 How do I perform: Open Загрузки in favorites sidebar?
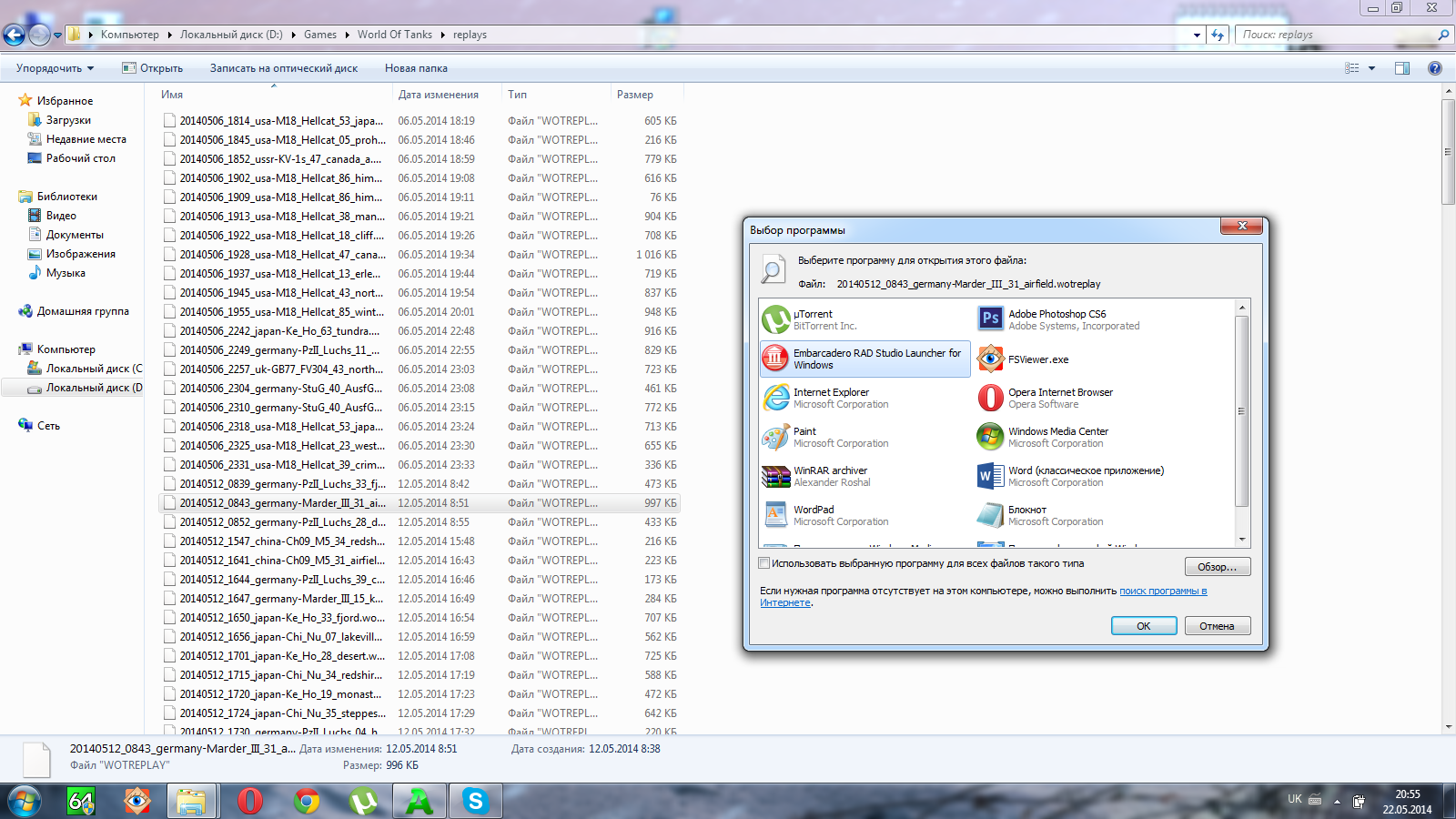[x=68, y=120]
